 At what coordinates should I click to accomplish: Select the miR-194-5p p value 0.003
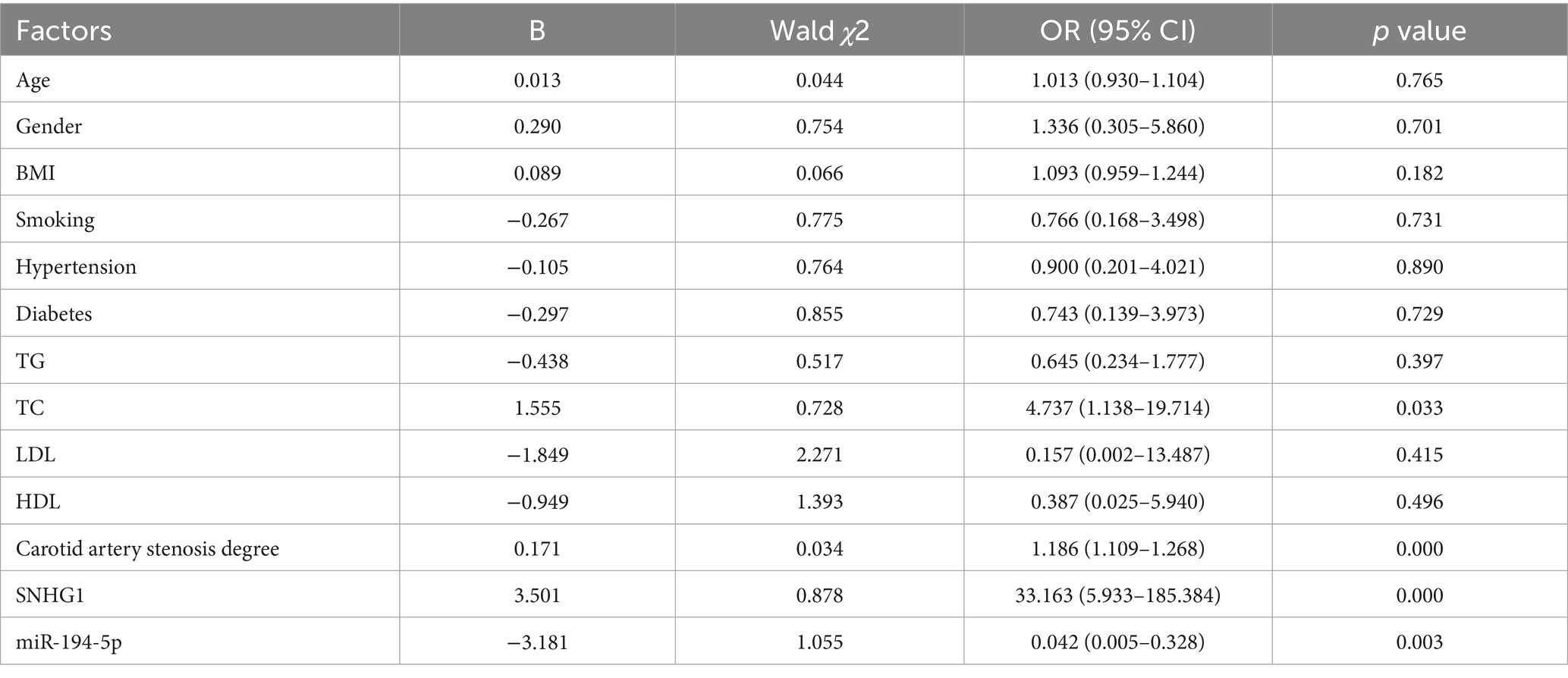pyautogui.click(x=1419, y=643)
